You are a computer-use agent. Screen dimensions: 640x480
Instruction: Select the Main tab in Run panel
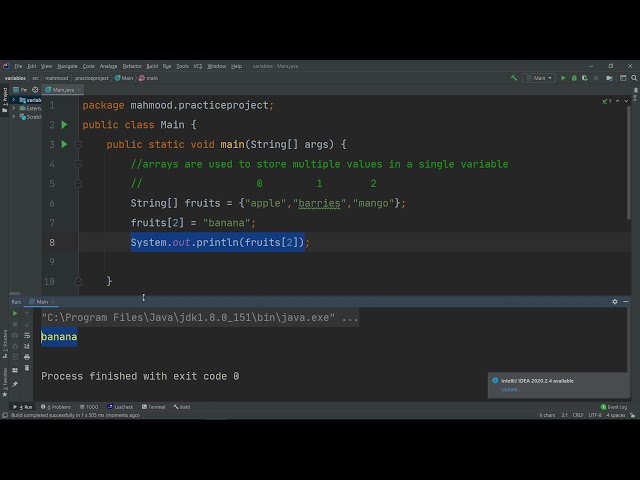click(42, 302)
